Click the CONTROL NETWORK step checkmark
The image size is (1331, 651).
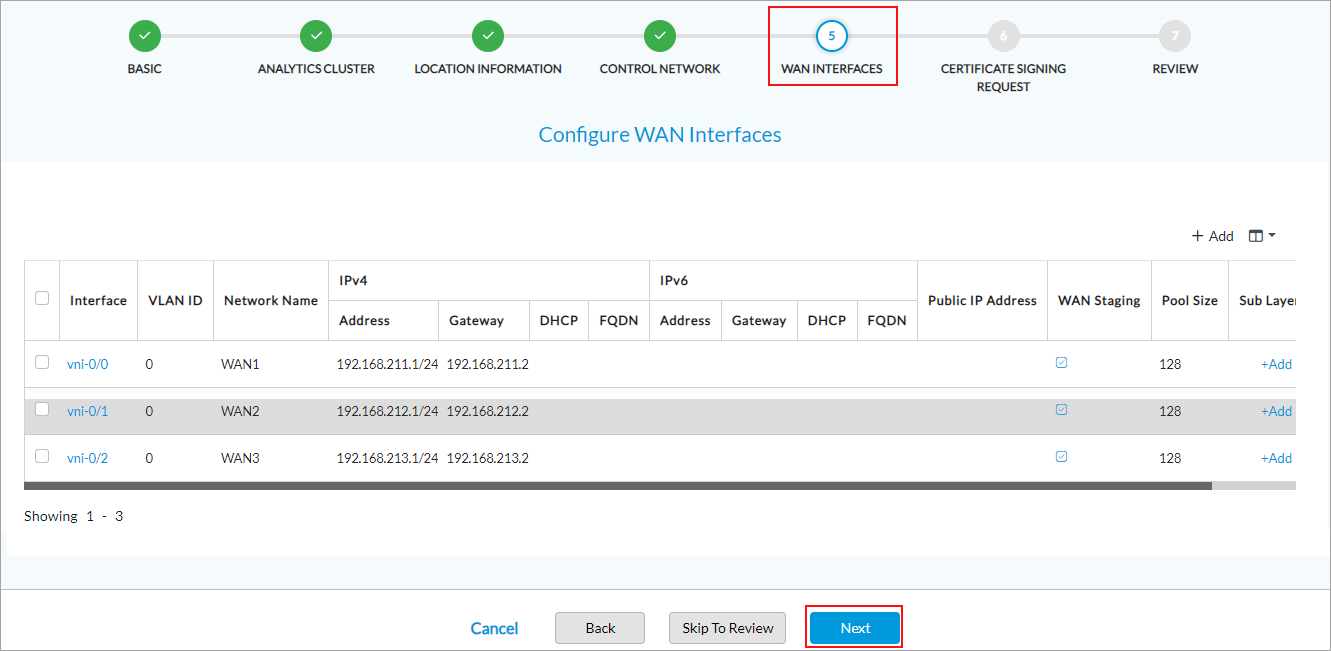[660, 35]
